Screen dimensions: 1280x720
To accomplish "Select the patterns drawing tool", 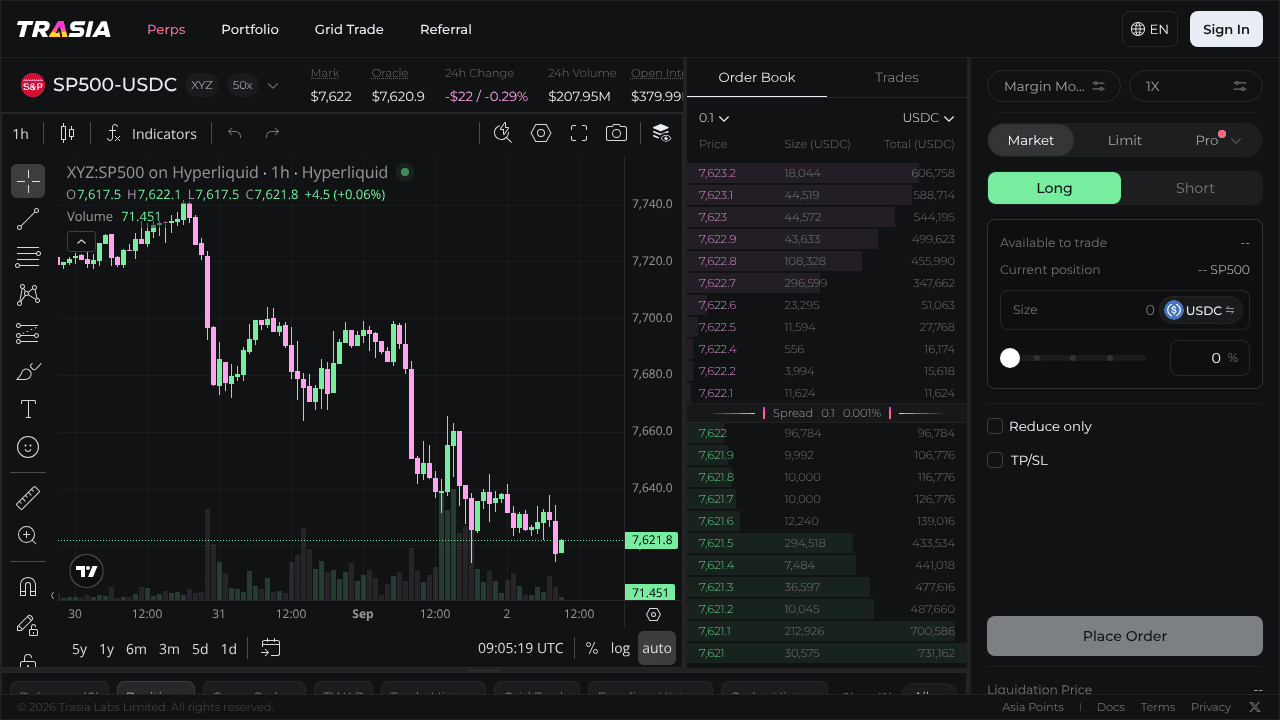I will tap(28, 295).
